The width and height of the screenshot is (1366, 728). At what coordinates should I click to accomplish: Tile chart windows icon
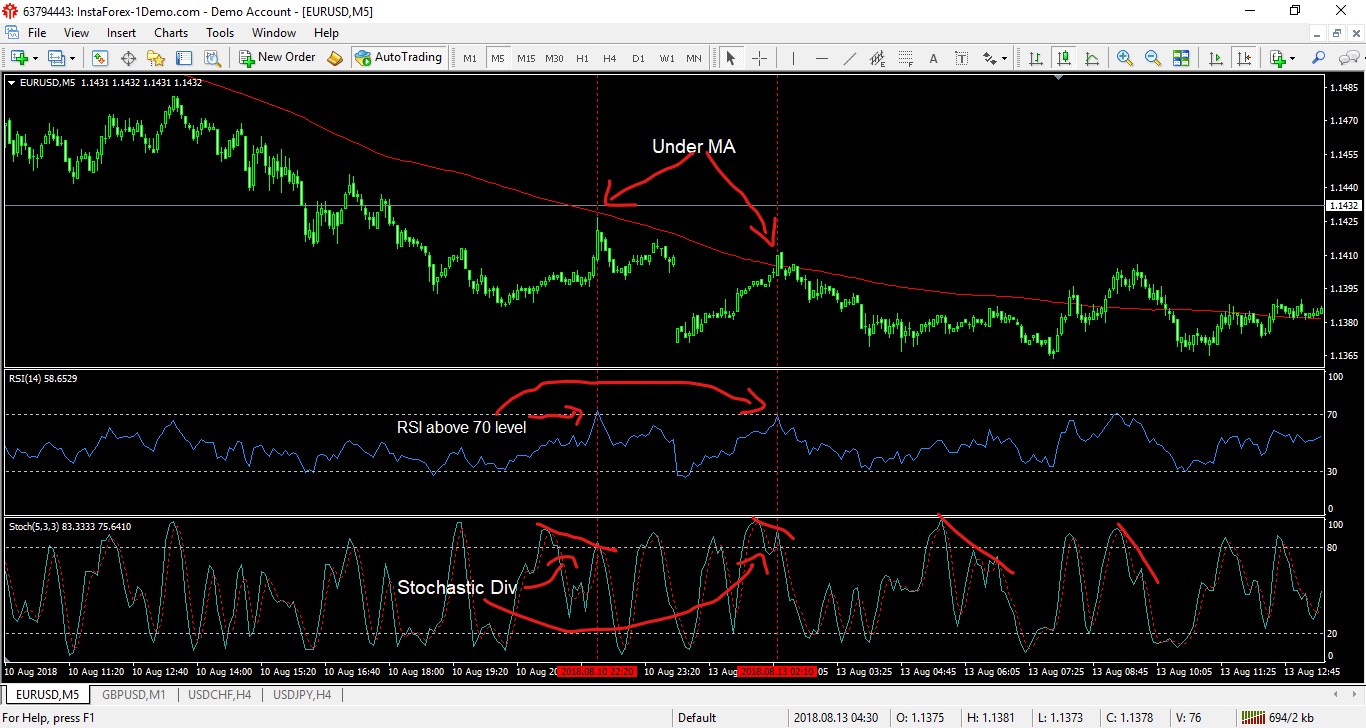(x=1181, y=58)
